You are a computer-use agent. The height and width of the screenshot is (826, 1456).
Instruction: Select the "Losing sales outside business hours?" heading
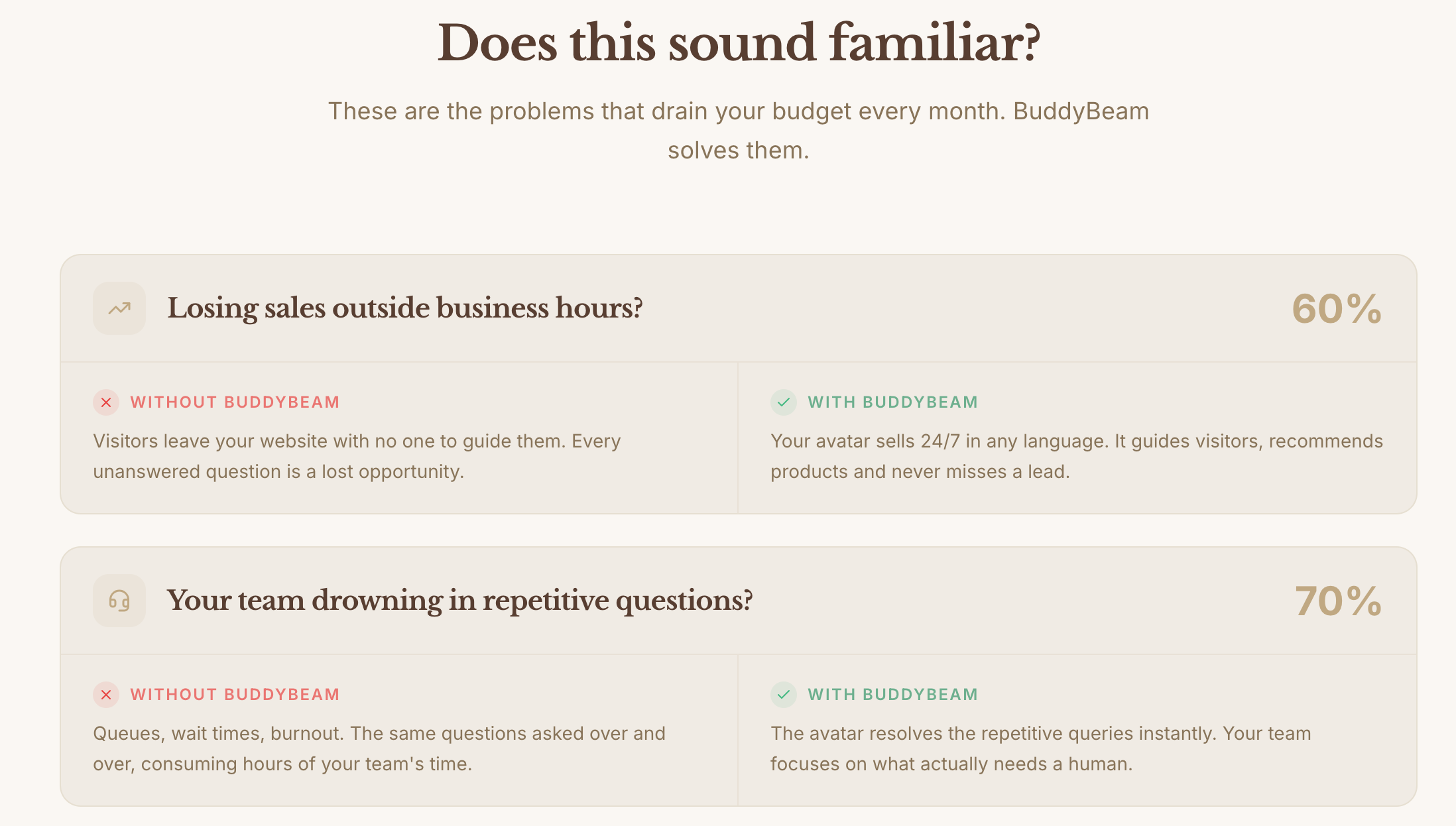click(x=404, y=308)
